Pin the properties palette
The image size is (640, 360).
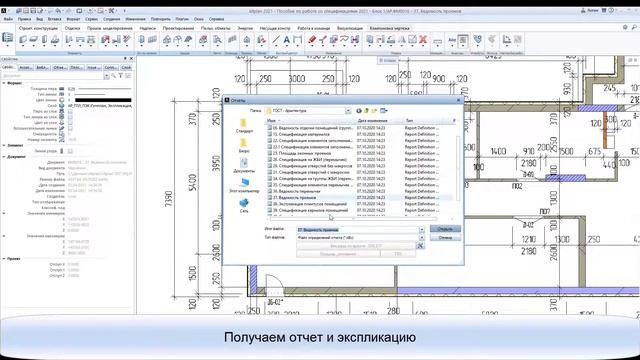click(x=125, y=59)
